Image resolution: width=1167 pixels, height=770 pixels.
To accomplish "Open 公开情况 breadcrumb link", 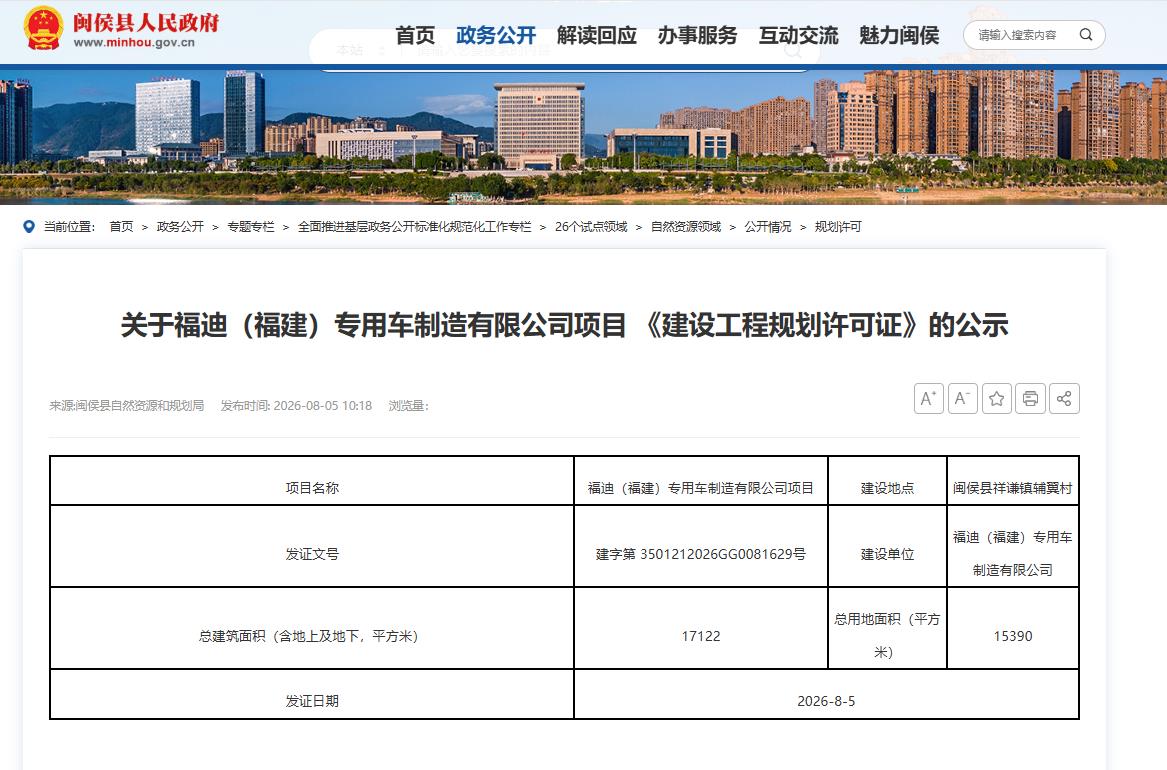I will tap(768, 226).
